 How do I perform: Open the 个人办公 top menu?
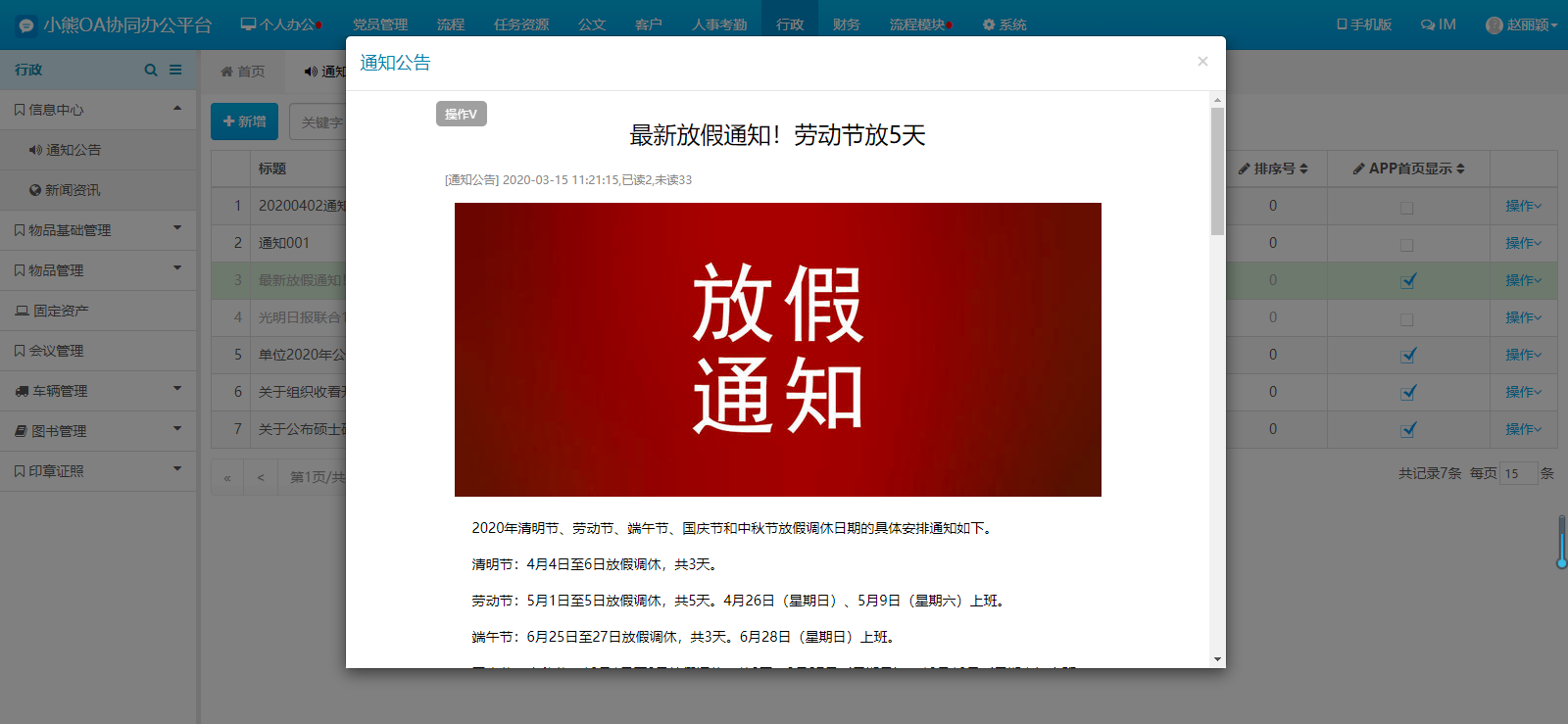(281, 24)
